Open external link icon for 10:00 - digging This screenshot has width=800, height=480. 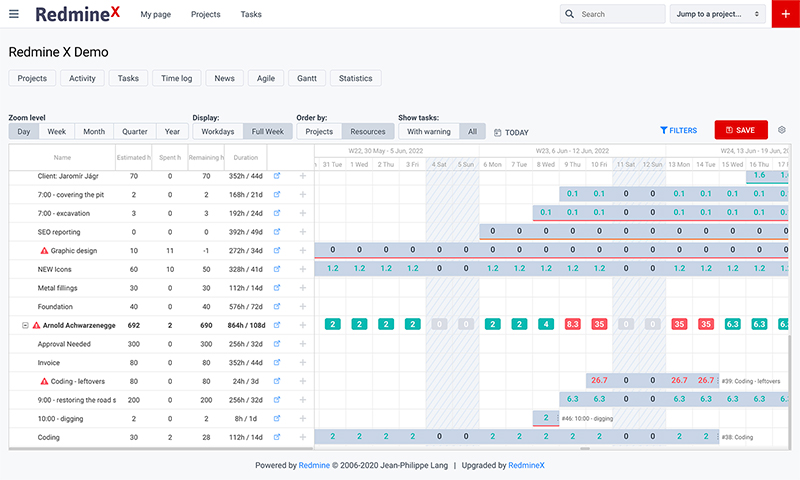click(277, 418)
